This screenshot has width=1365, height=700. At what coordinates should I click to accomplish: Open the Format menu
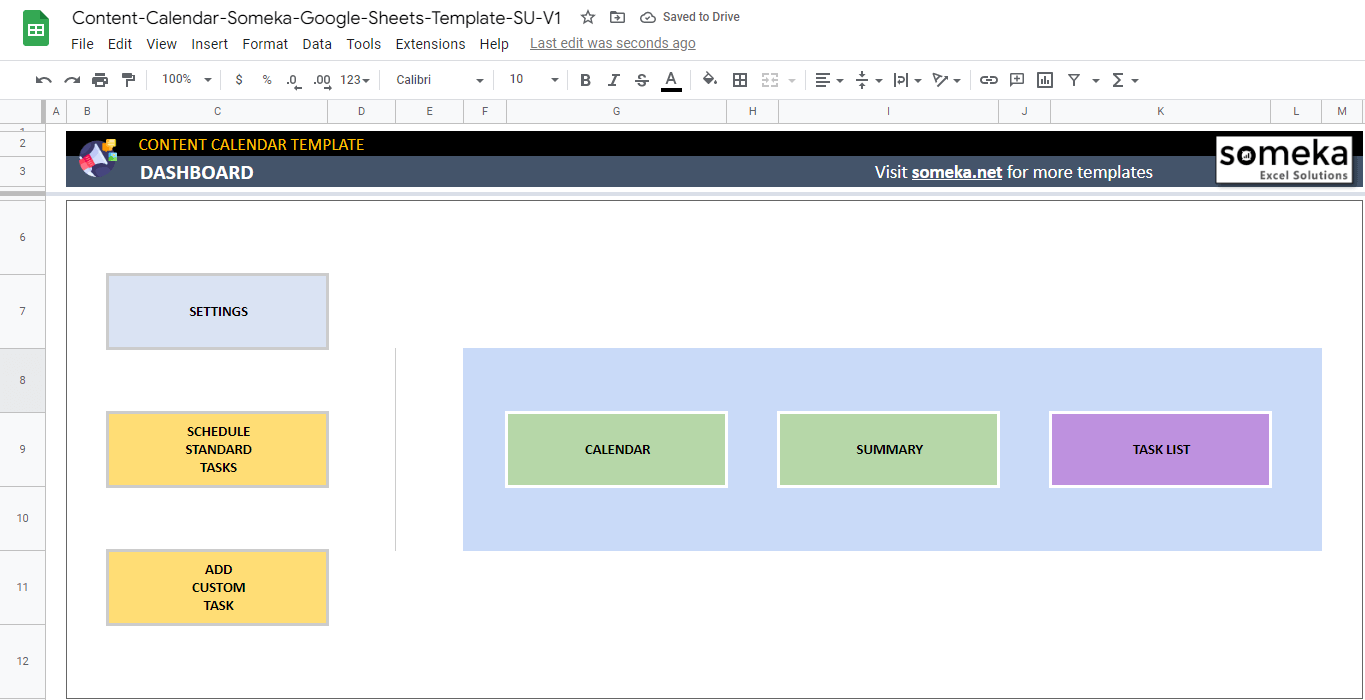coord(265,44)
